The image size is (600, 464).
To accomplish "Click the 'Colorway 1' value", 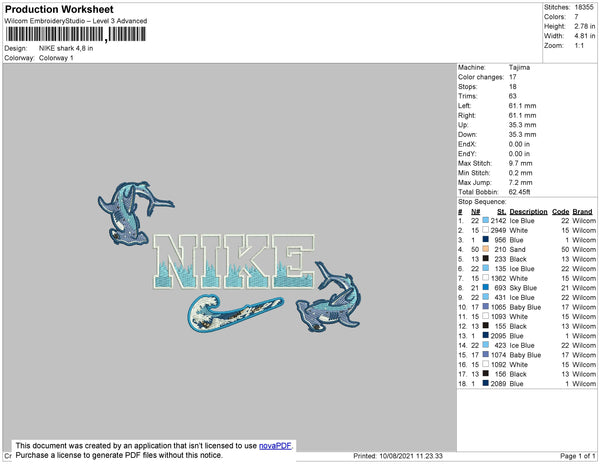I will [56, 58].
